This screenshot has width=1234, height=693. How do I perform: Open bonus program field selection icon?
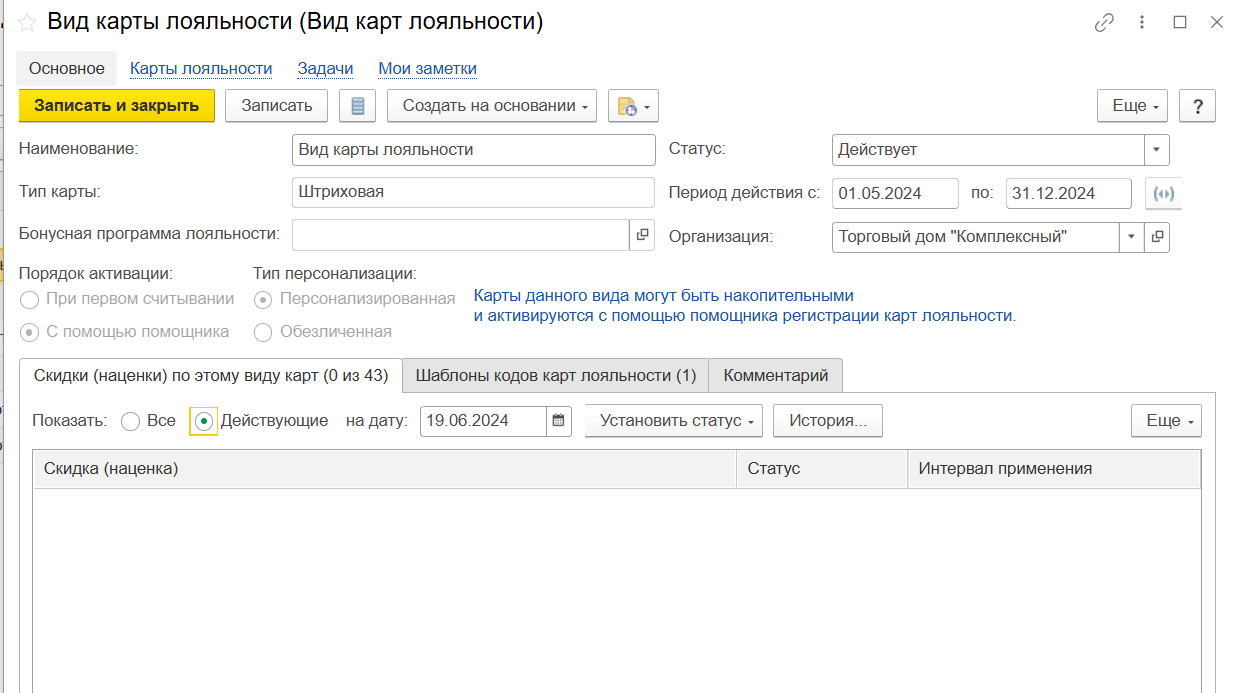pyautogui.click(x=642, y=235)
